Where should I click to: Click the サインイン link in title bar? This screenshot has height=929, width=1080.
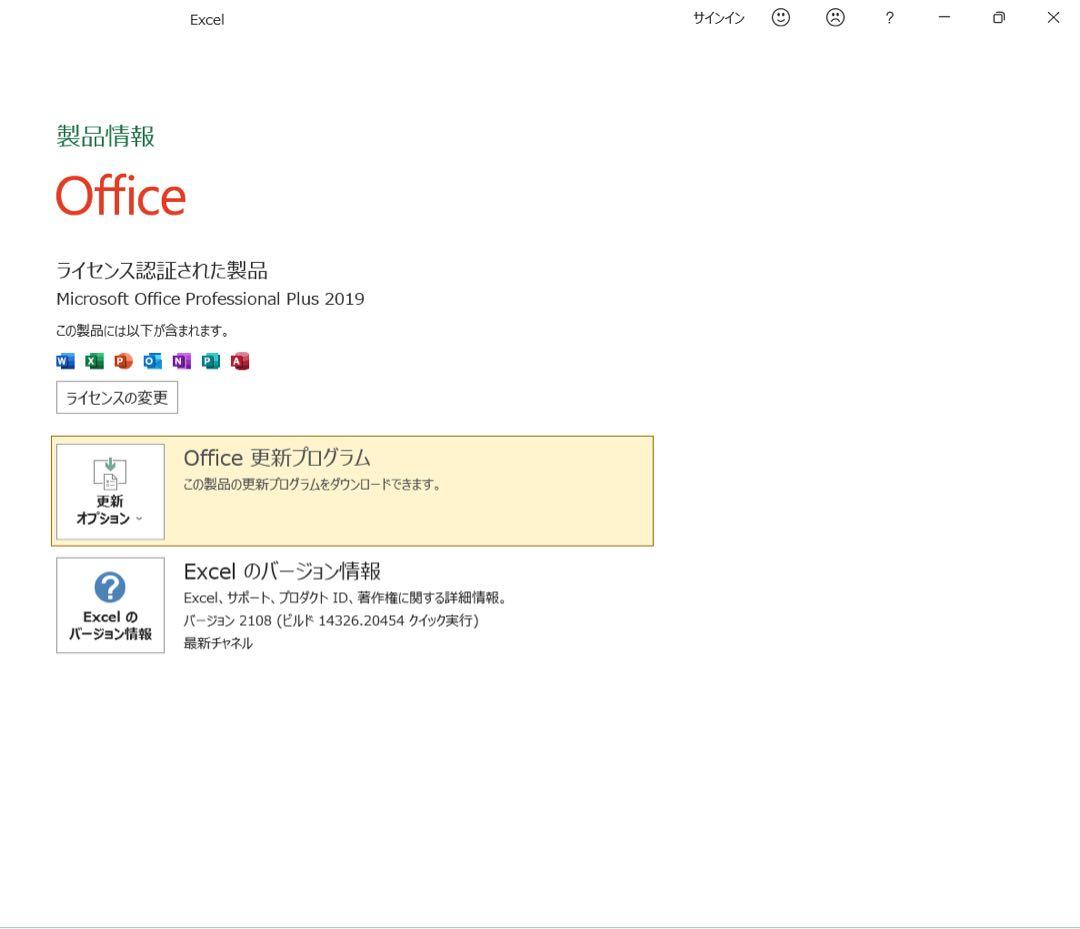718,18
